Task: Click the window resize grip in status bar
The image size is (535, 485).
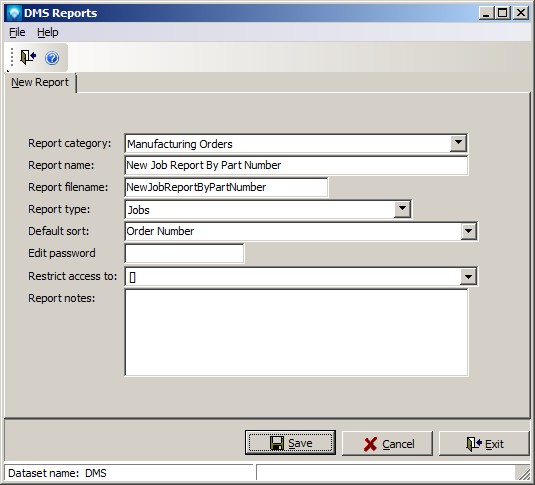Action: click(522, 473)
